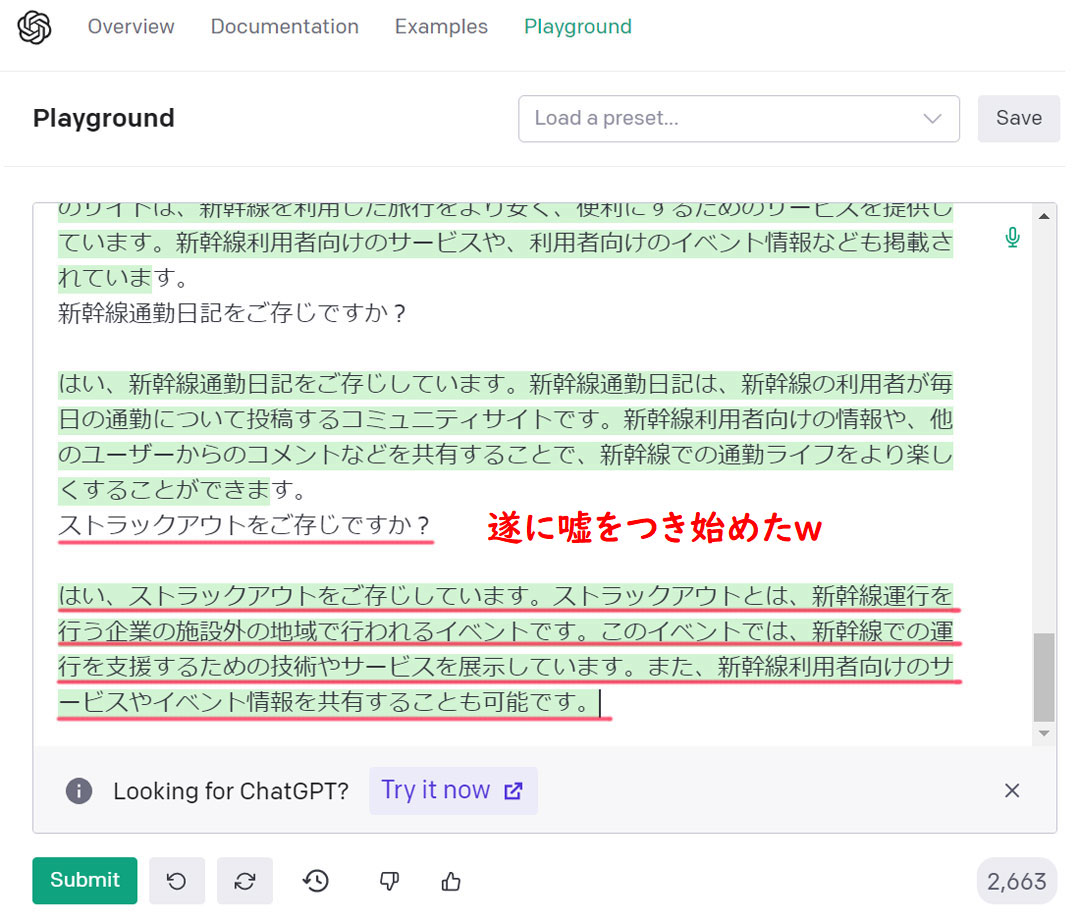Image resolution: width=1080 pixels, height=924 pixels.
Task: Open the Load a preset dropdown
Action: (738, 118)
